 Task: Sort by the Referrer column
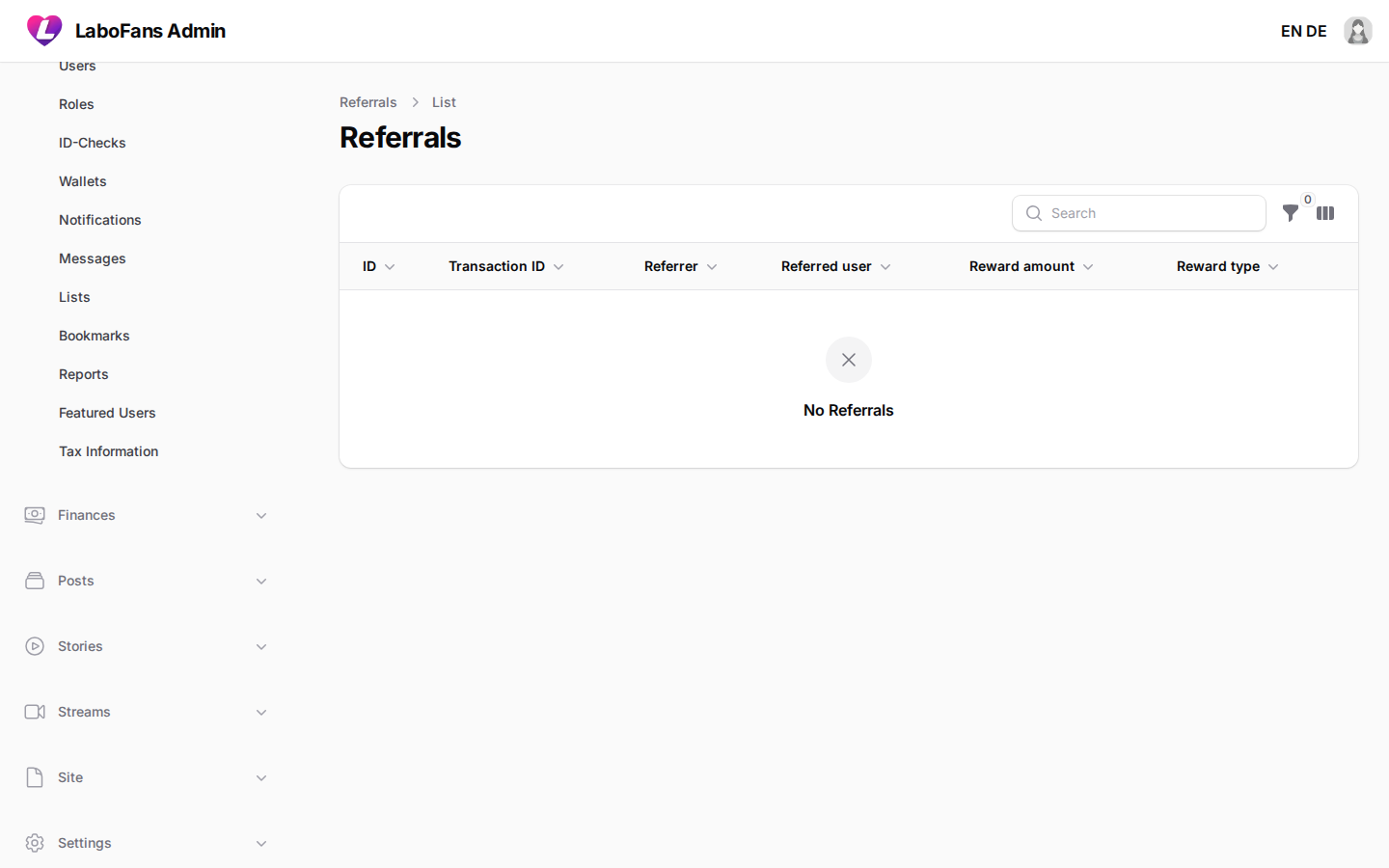tap(681, 266)
